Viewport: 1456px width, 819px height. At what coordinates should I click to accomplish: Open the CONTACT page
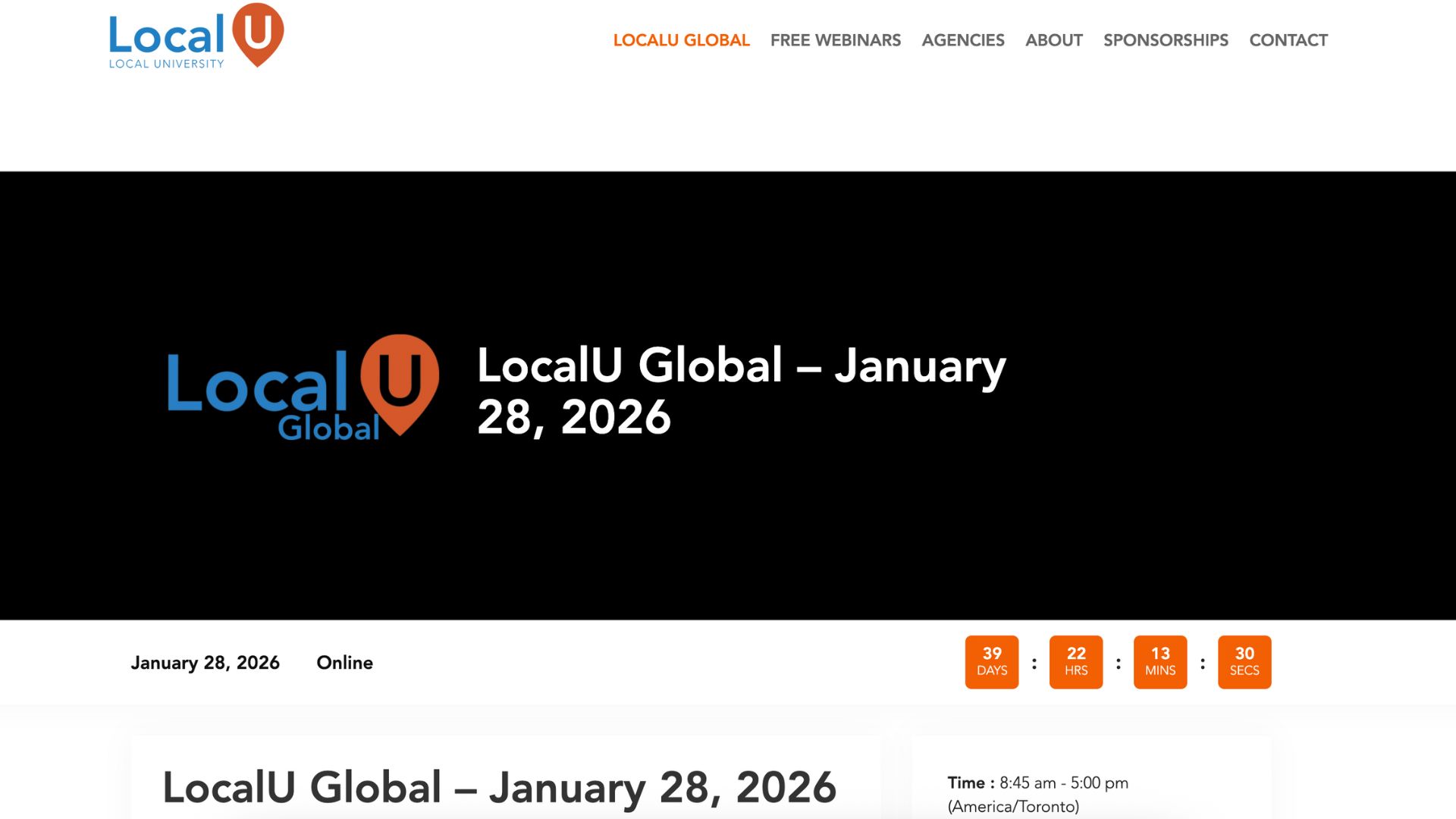point(1288,40)
